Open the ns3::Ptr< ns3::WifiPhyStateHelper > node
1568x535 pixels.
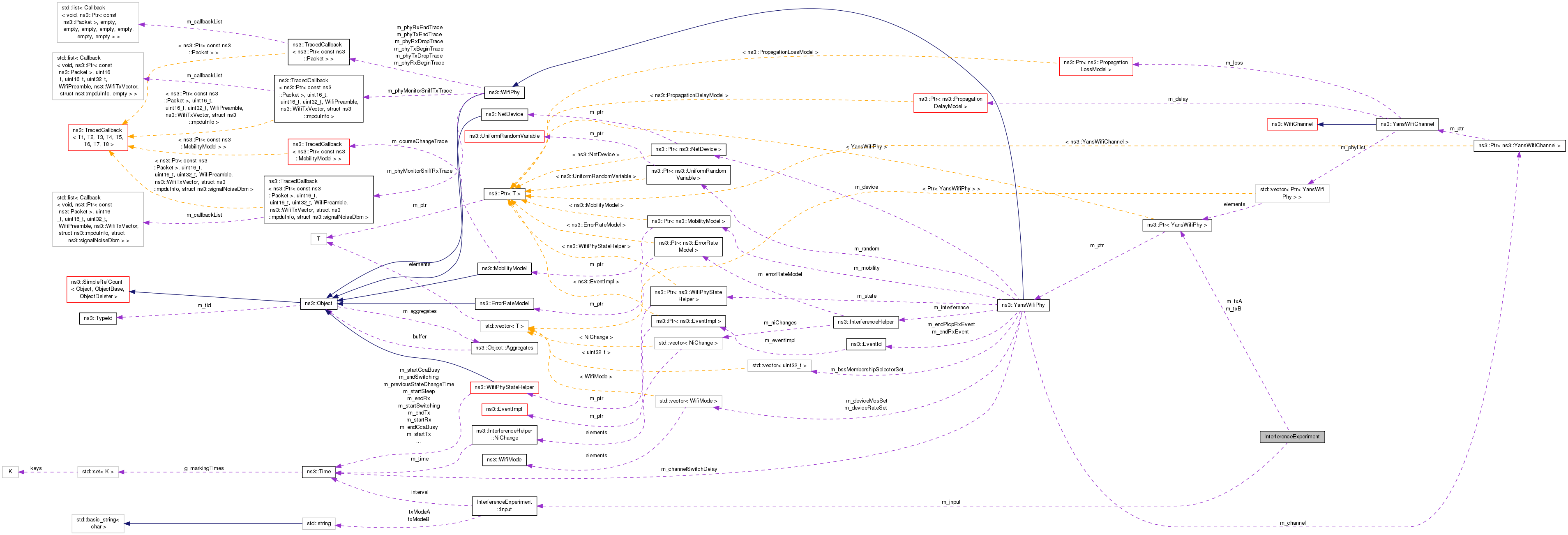(x=688, y=296)
